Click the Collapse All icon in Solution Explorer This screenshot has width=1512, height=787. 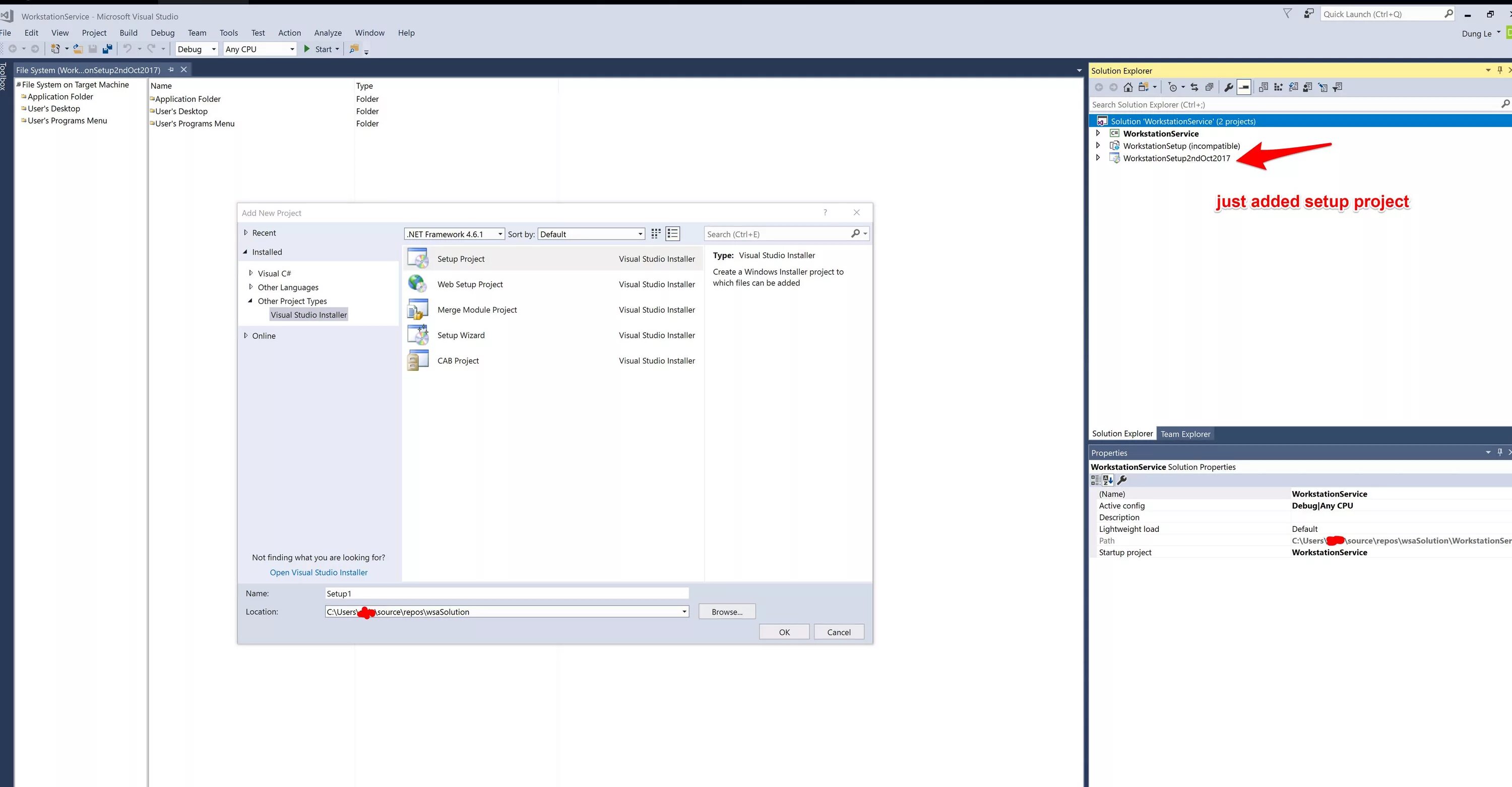(1209, 88)
